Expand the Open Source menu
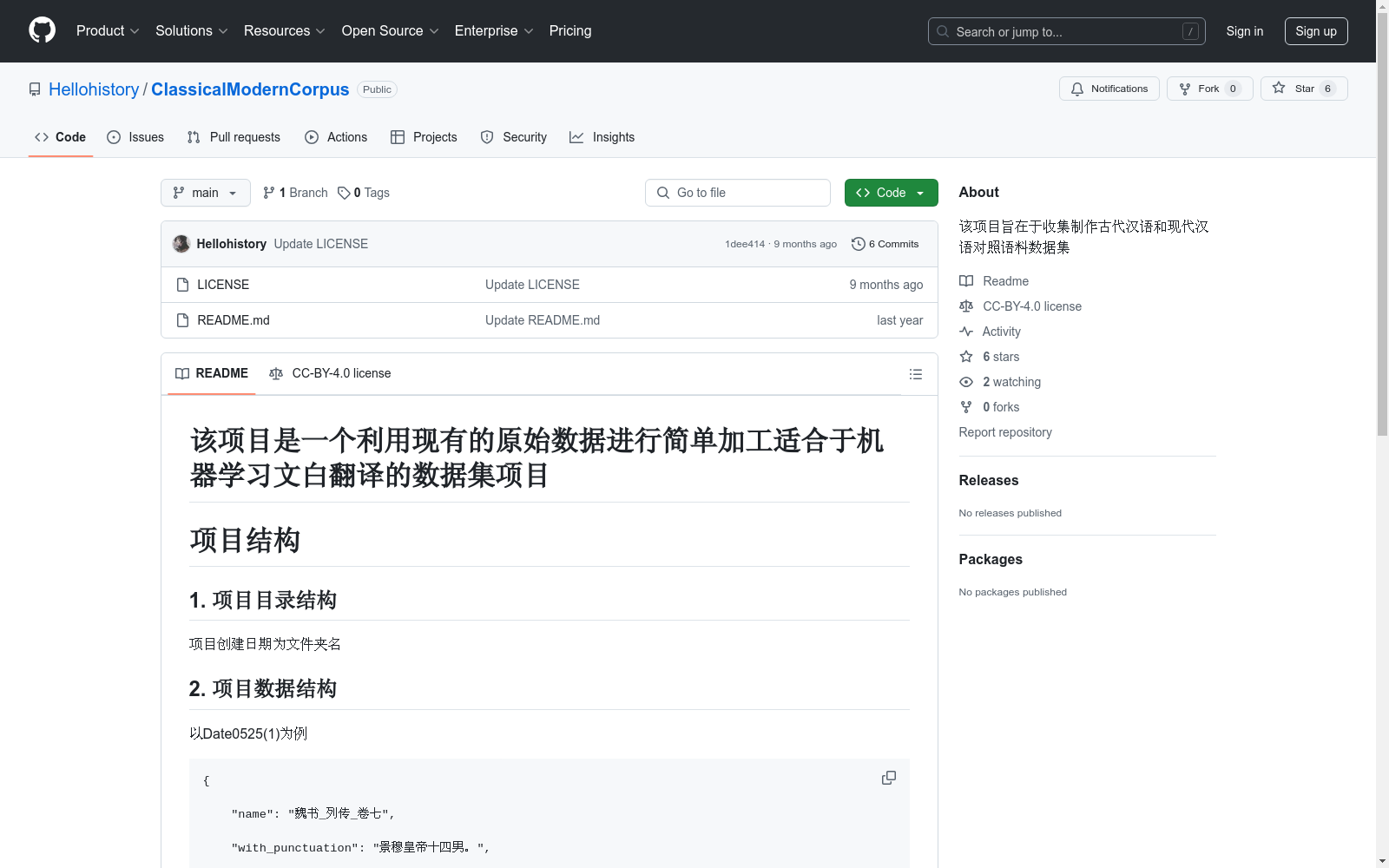 (391, 30)
